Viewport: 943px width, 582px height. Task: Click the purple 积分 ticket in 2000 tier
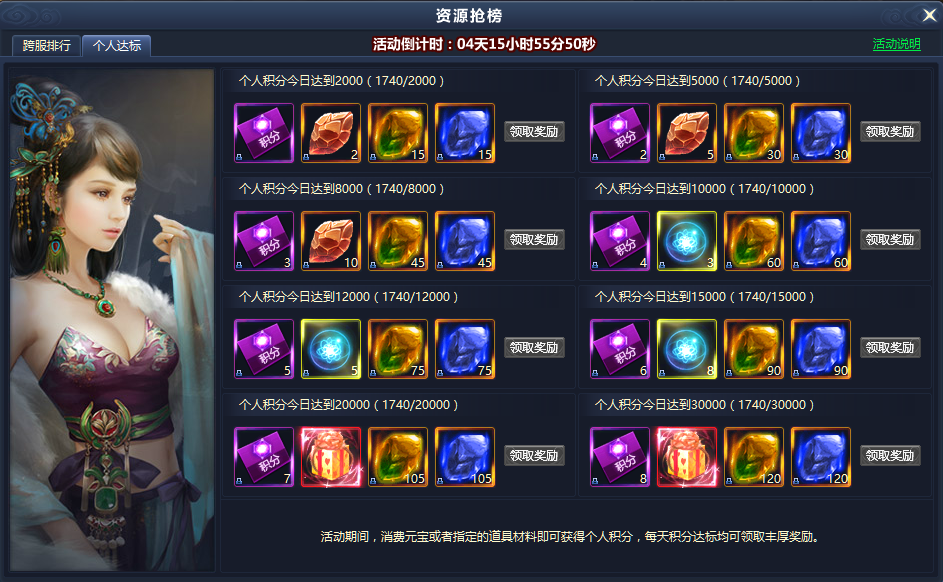[264, 133]
